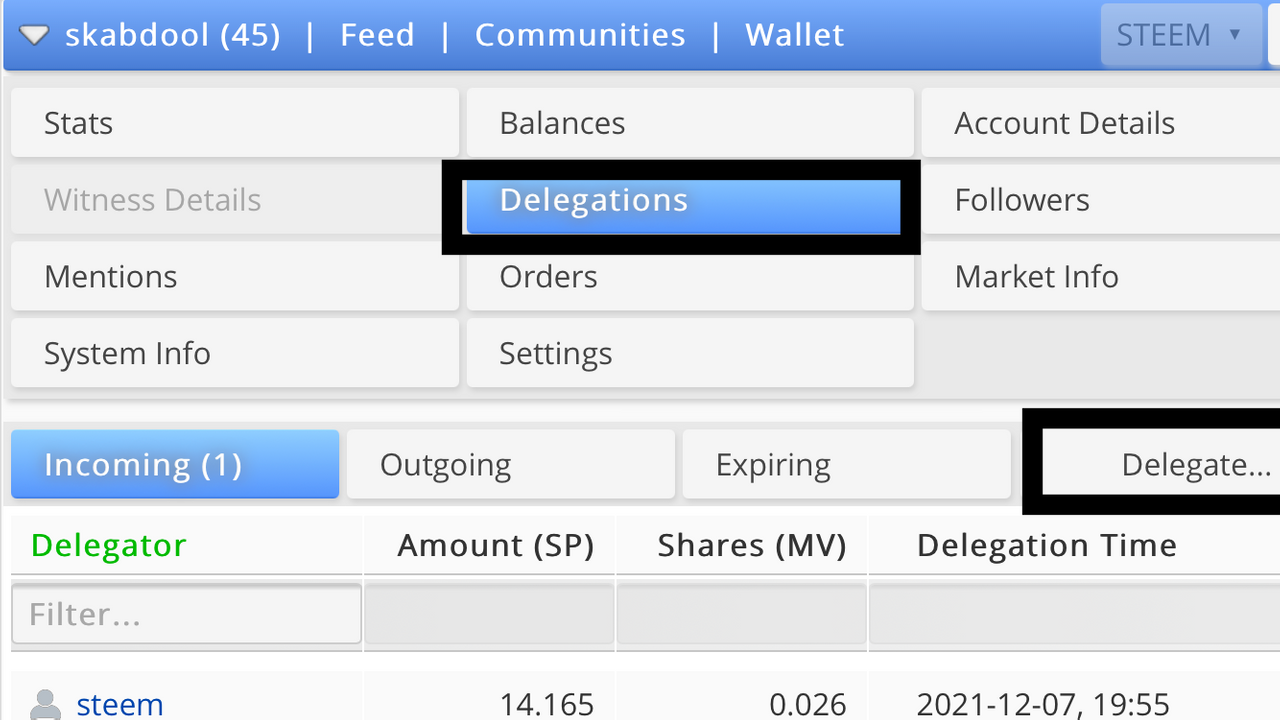Open the Witness Details section
1280x720 pixels.
tap(235, 200)
